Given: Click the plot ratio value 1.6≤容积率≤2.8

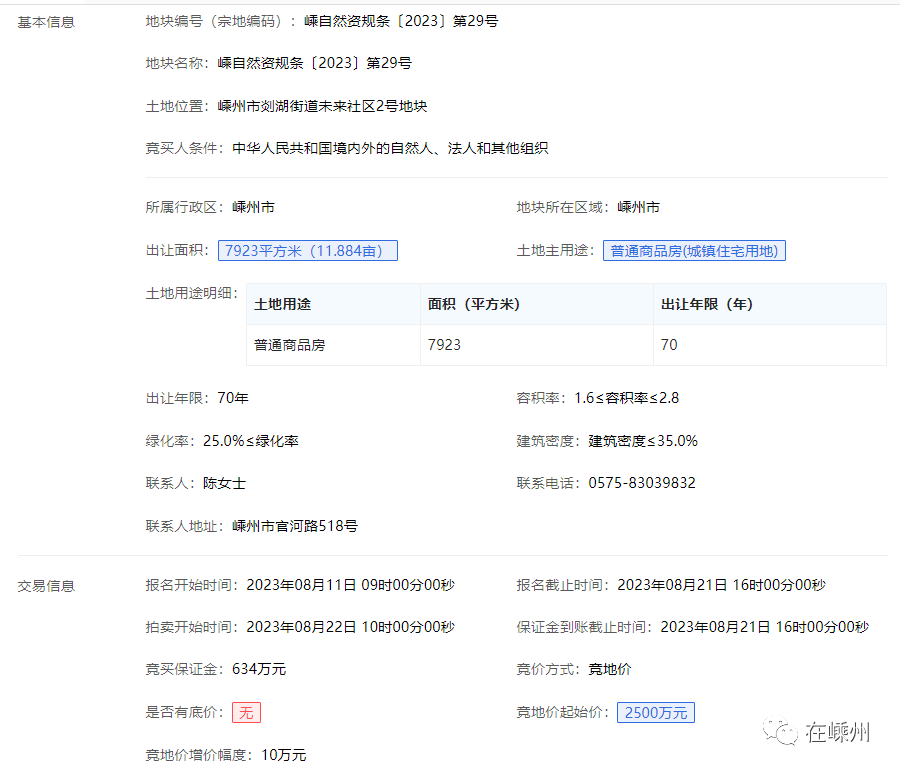Looking at the screenshot, I should pos(626,398).
